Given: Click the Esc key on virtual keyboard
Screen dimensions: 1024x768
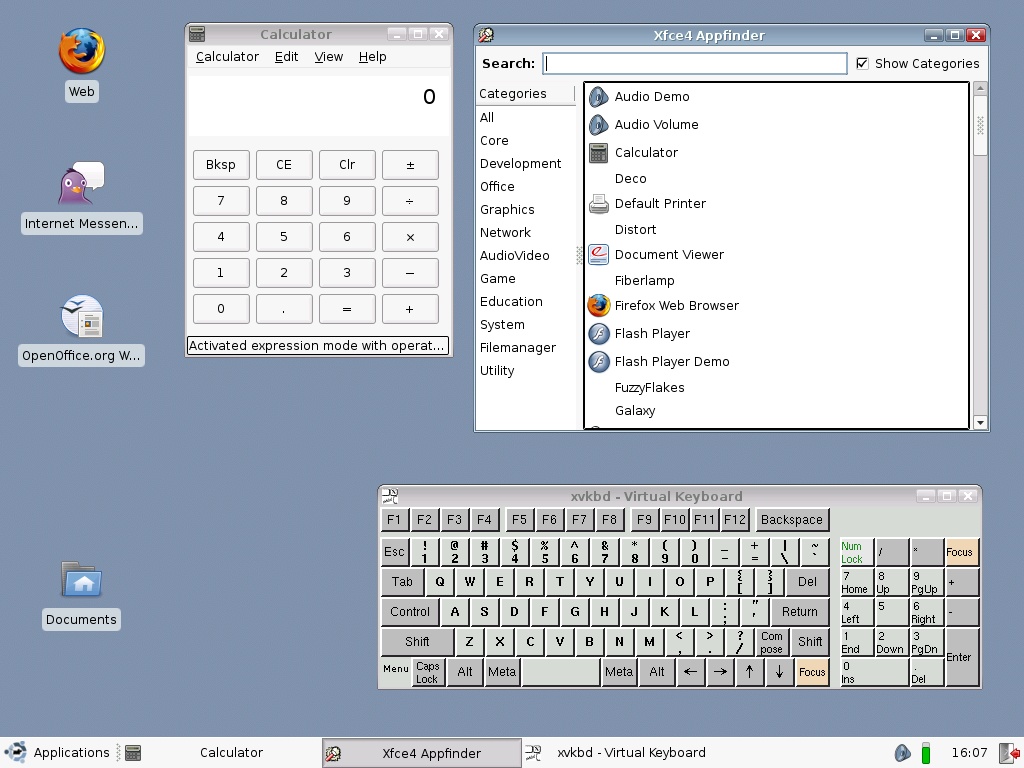Looking at the screenshot, I should [x=394, y=552].
